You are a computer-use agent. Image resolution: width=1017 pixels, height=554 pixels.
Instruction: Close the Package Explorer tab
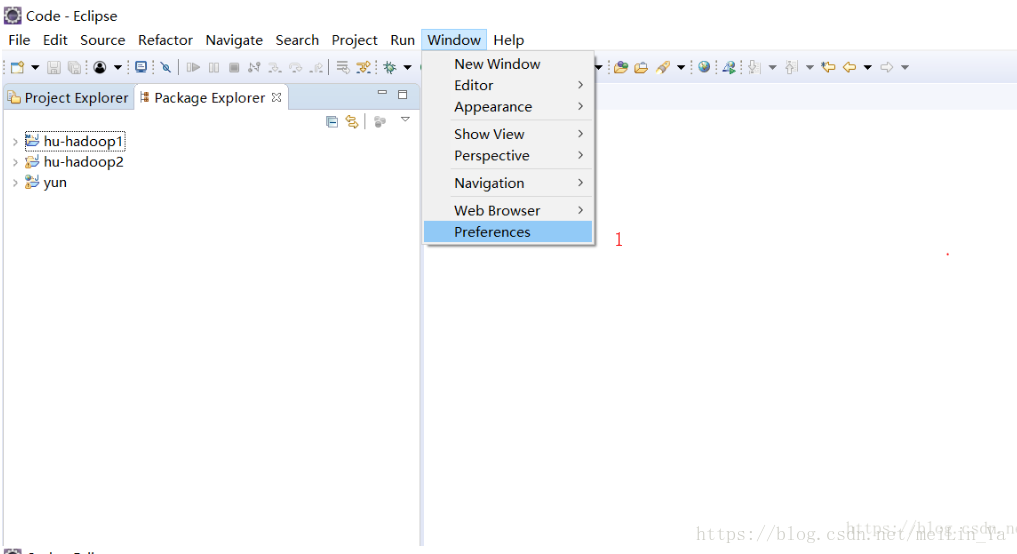277,97
